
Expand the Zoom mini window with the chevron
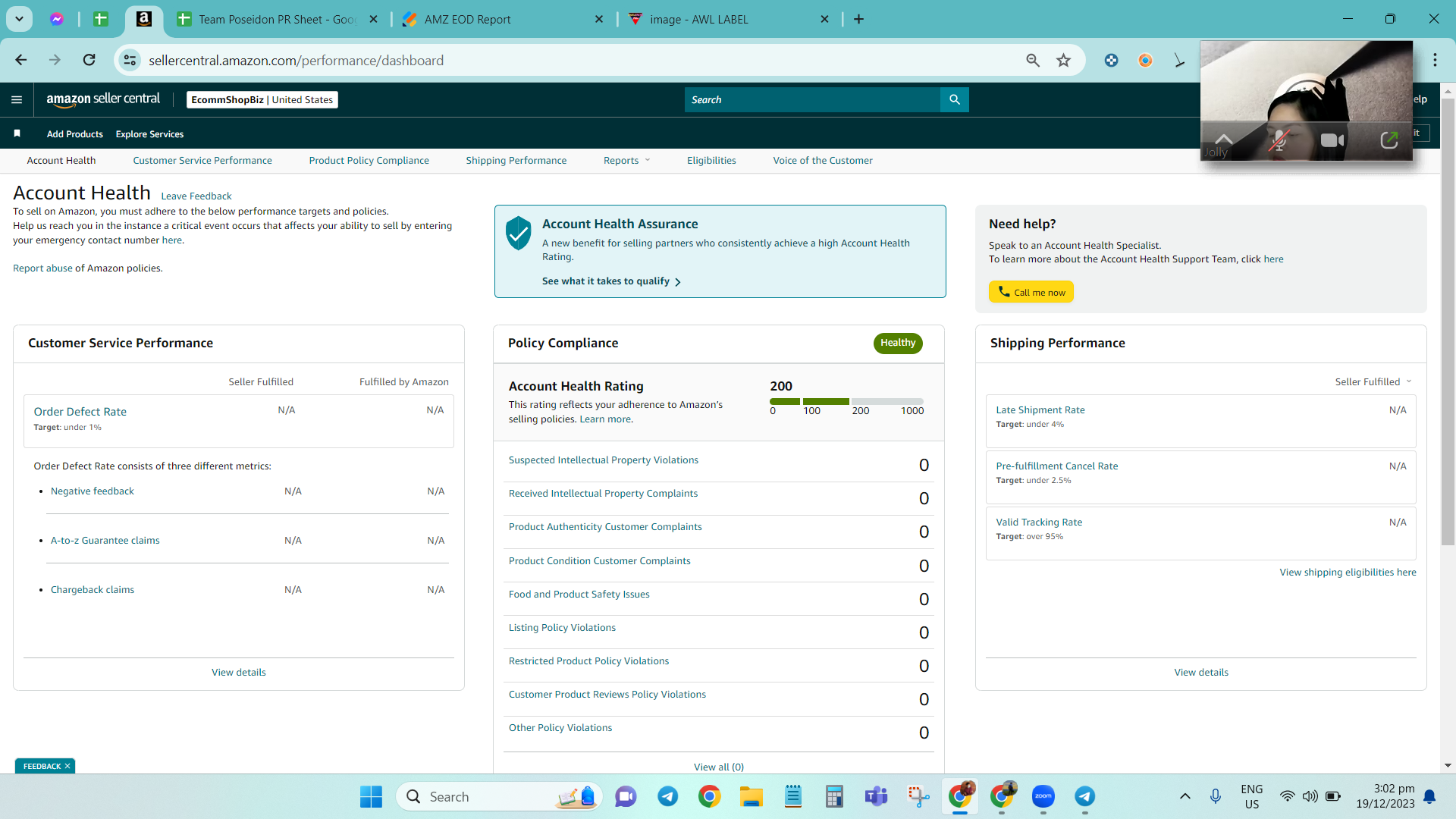click(x=1224, y=139)
